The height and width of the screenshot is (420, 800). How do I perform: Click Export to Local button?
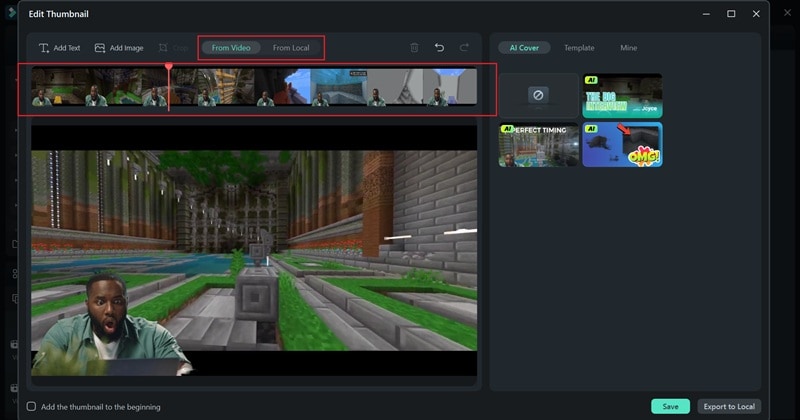click(729, 406)
